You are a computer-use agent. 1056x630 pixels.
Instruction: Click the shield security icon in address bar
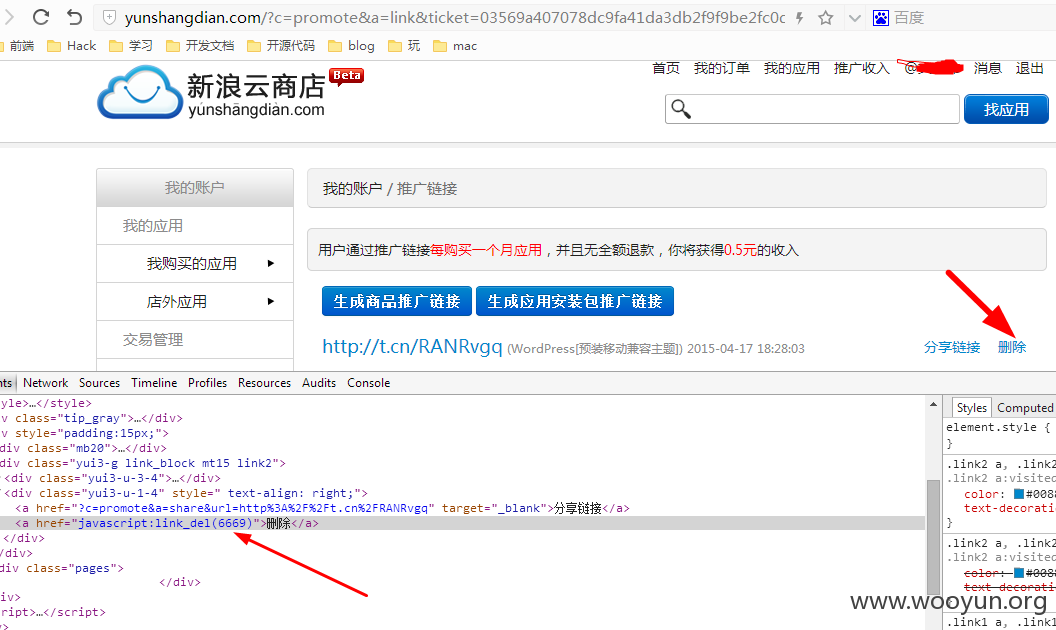(109, 18)
